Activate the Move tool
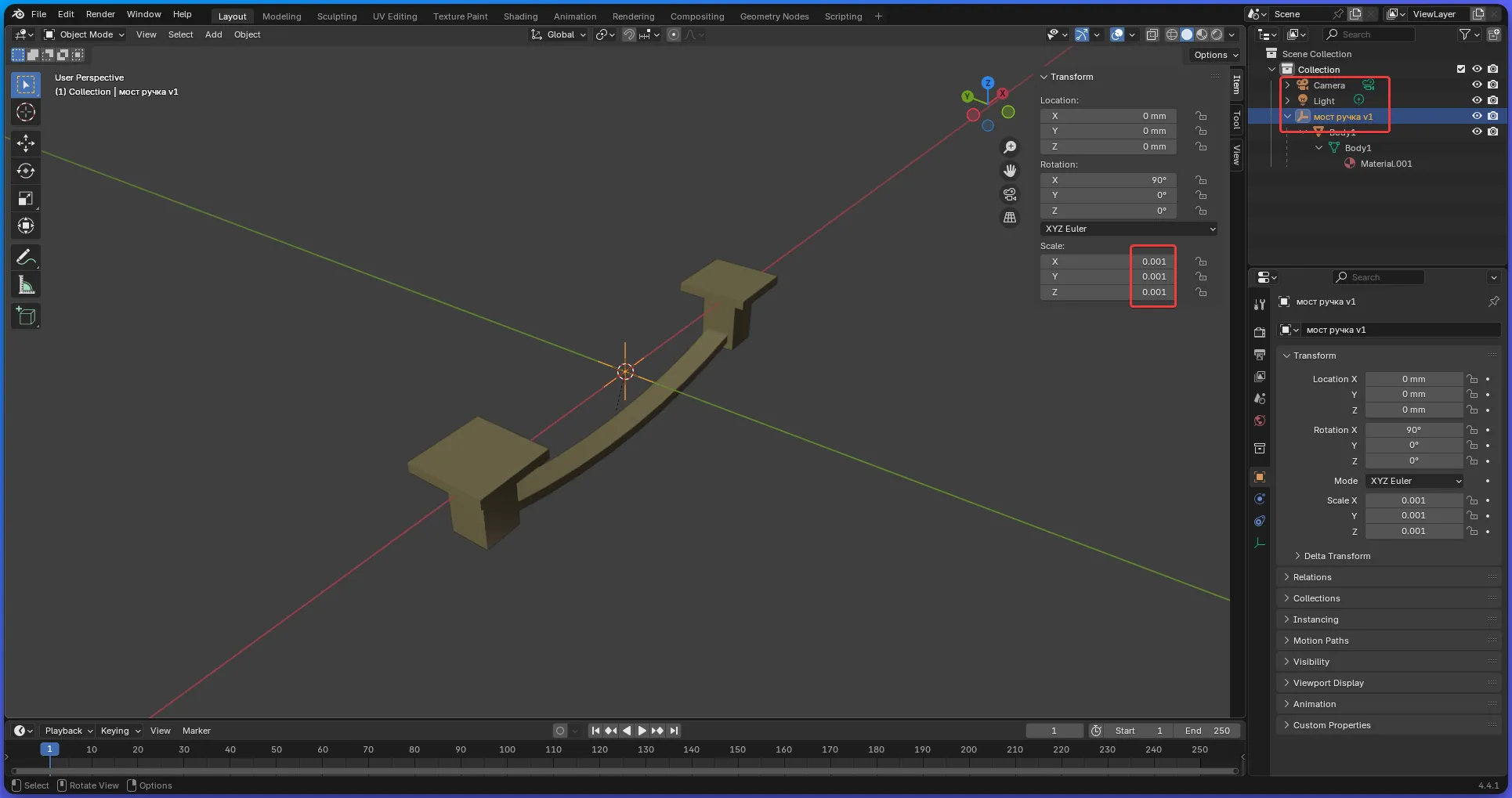 [x=26, y=143]
